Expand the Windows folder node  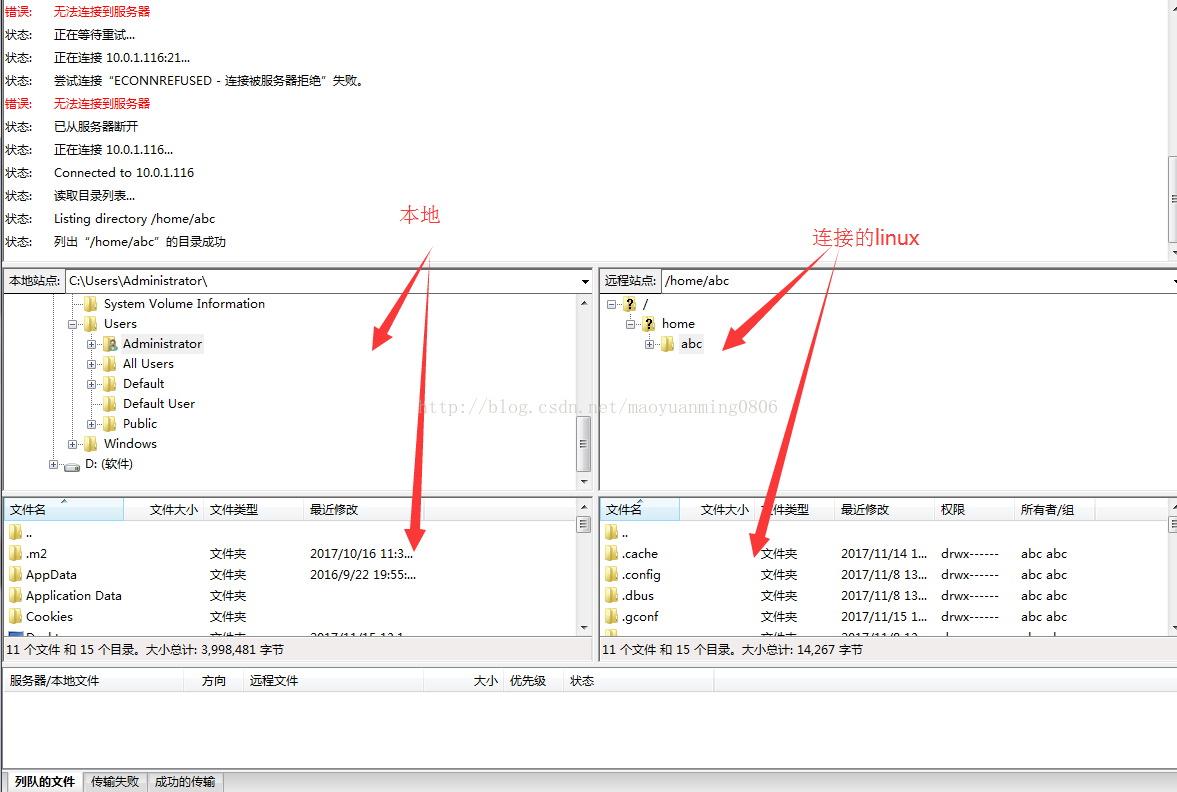[72, 444]
